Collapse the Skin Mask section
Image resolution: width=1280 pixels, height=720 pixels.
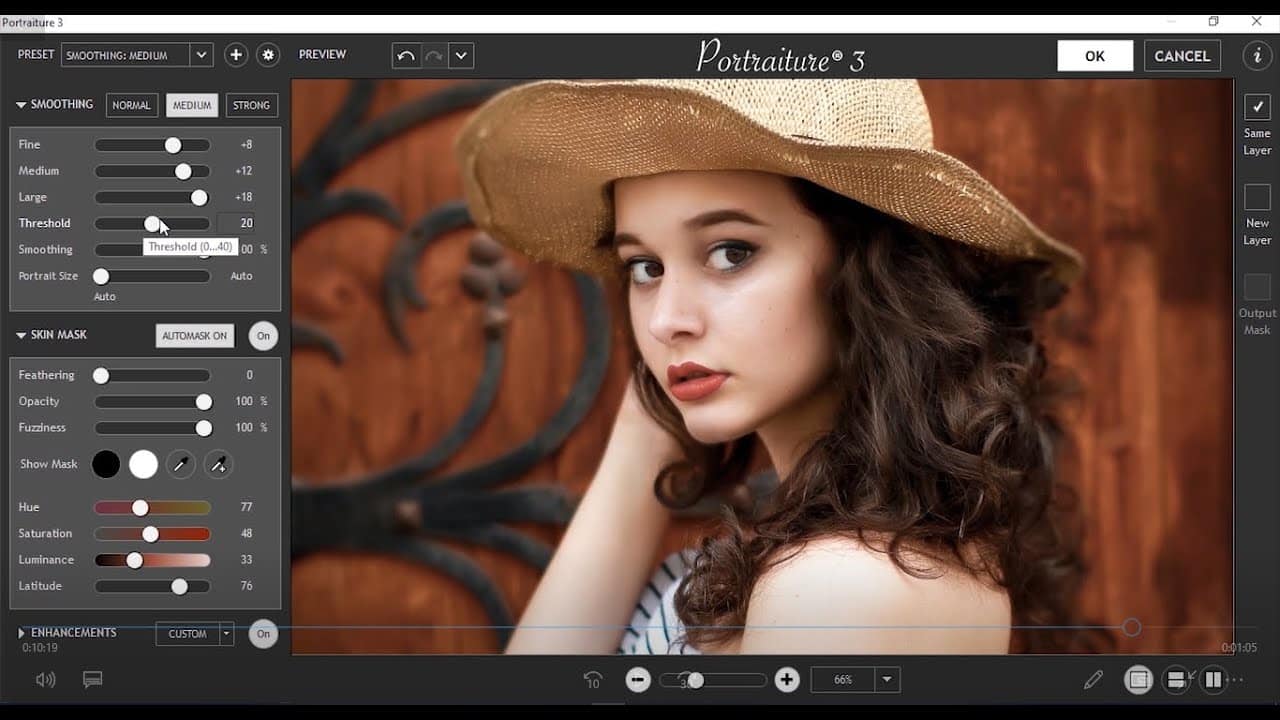coord(21,335)
